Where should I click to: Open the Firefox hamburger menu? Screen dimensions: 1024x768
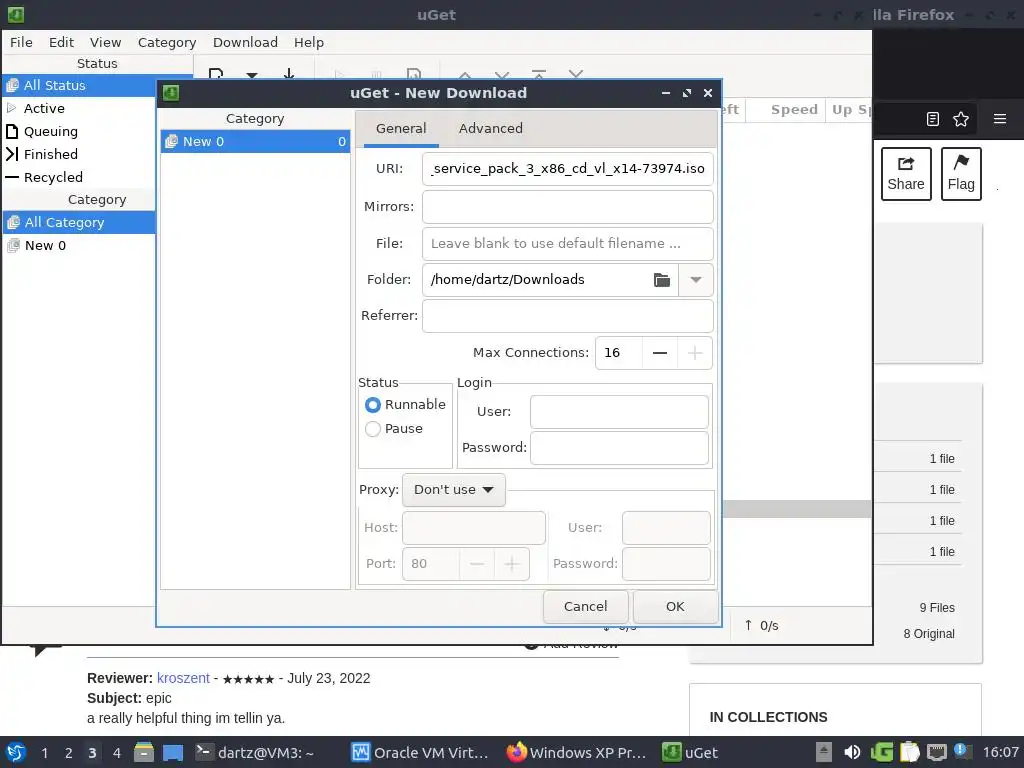pos(999,119)
